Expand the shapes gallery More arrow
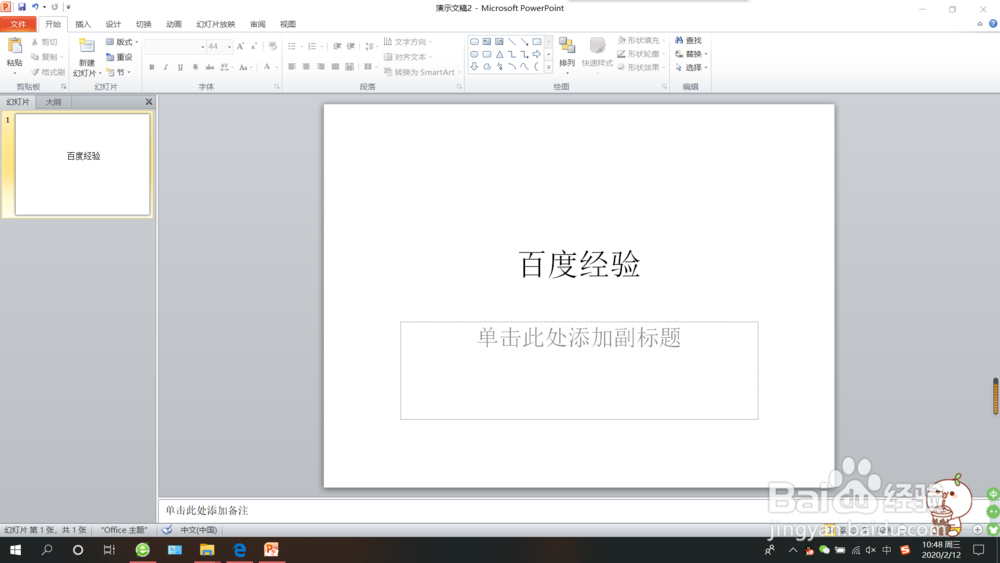The width and height of the screenshot is (1000, 563). pyautogui.click(x=548, y=66)
